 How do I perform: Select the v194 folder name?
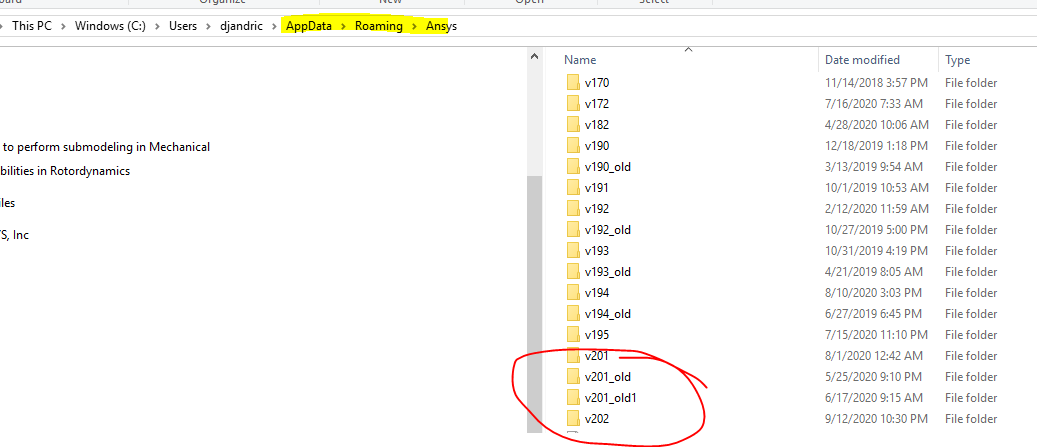(597, 292)
